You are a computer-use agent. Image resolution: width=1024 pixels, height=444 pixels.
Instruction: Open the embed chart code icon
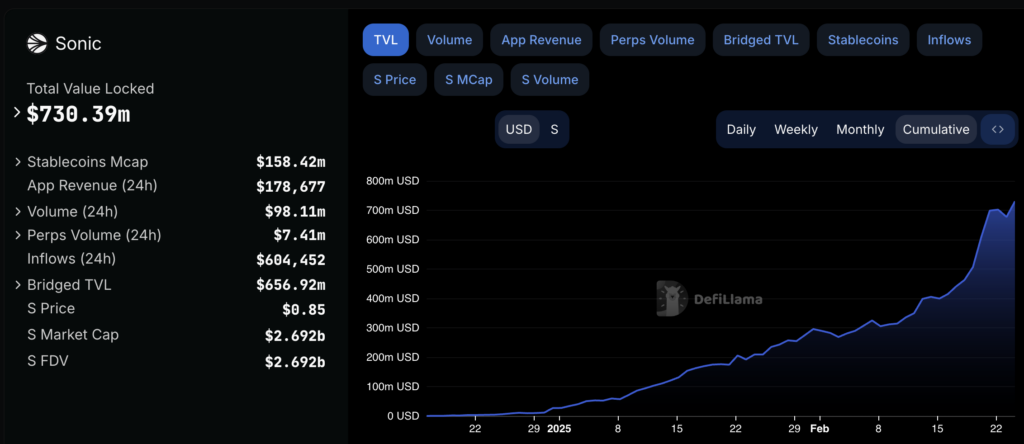click(x=997, y=129)
